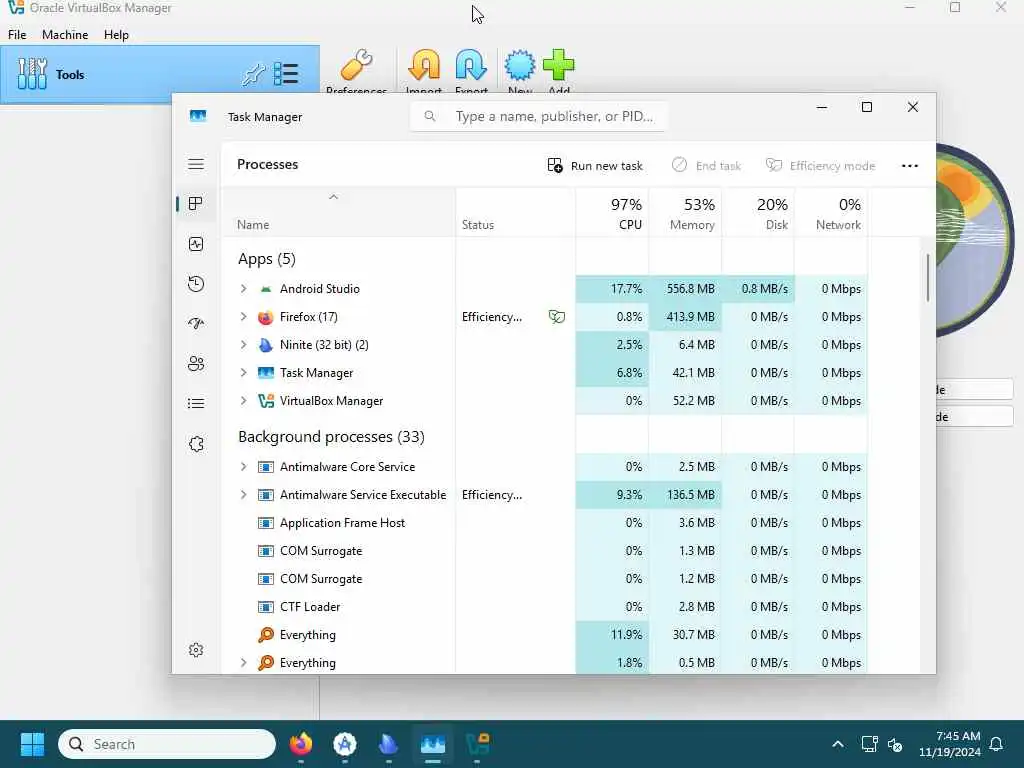Open Task Manager hamburger navigation menu

[196, 164]
